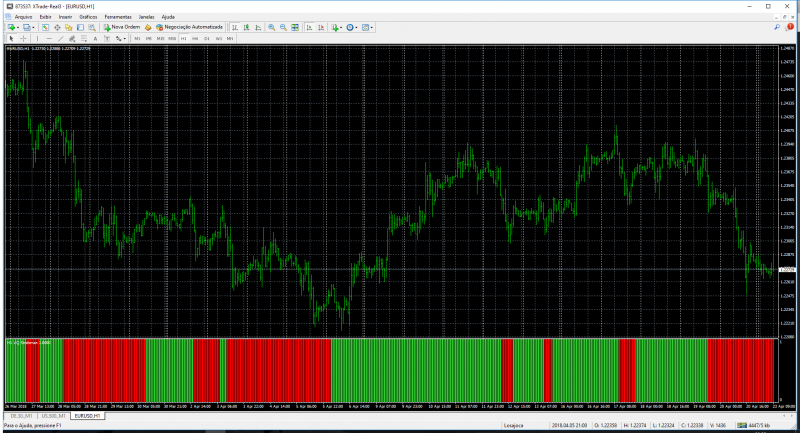Switch to the DE.30,M1 chart tab
Image resolution: width=800 pixels, height=433 pixels.
21,416
